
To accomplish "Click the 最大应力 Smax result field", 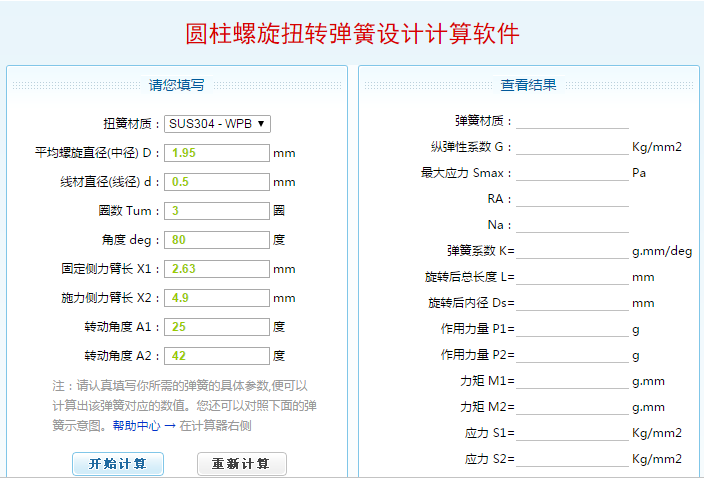I will (x=572, y=173).
